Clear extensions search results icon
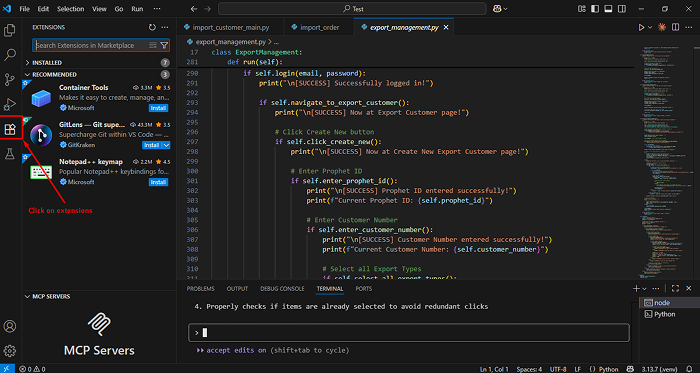The height and width of the screenshot is (373, 700). pyautogui.click(x=153, y=45)
